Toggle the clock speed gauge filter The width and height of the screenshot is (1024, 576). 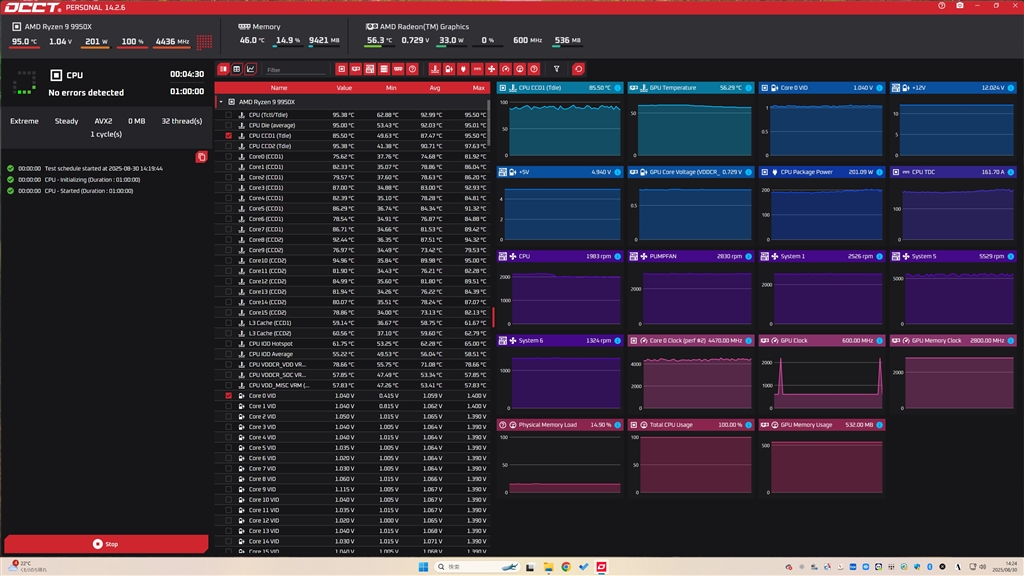tap(506, 69)
